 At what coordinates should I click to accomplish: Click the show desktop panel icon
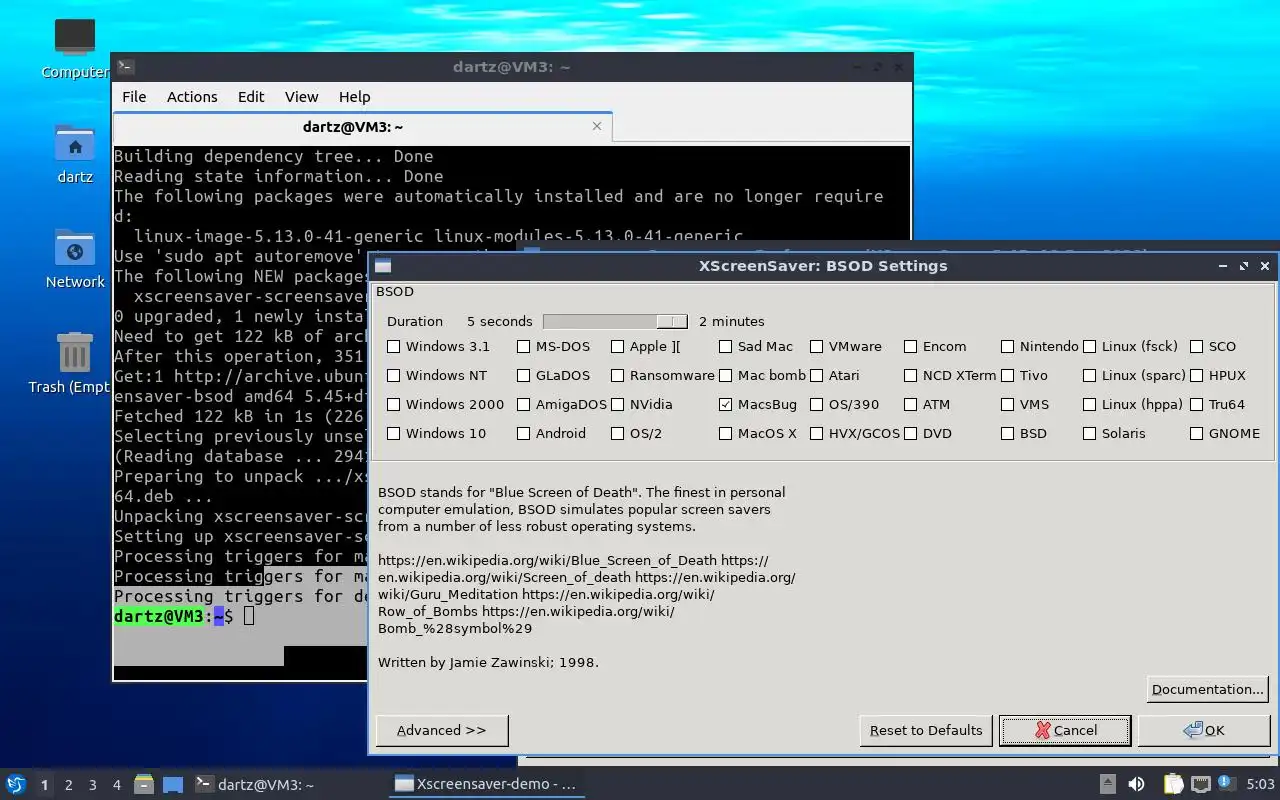pyautogui.click(x=173, y=784)
